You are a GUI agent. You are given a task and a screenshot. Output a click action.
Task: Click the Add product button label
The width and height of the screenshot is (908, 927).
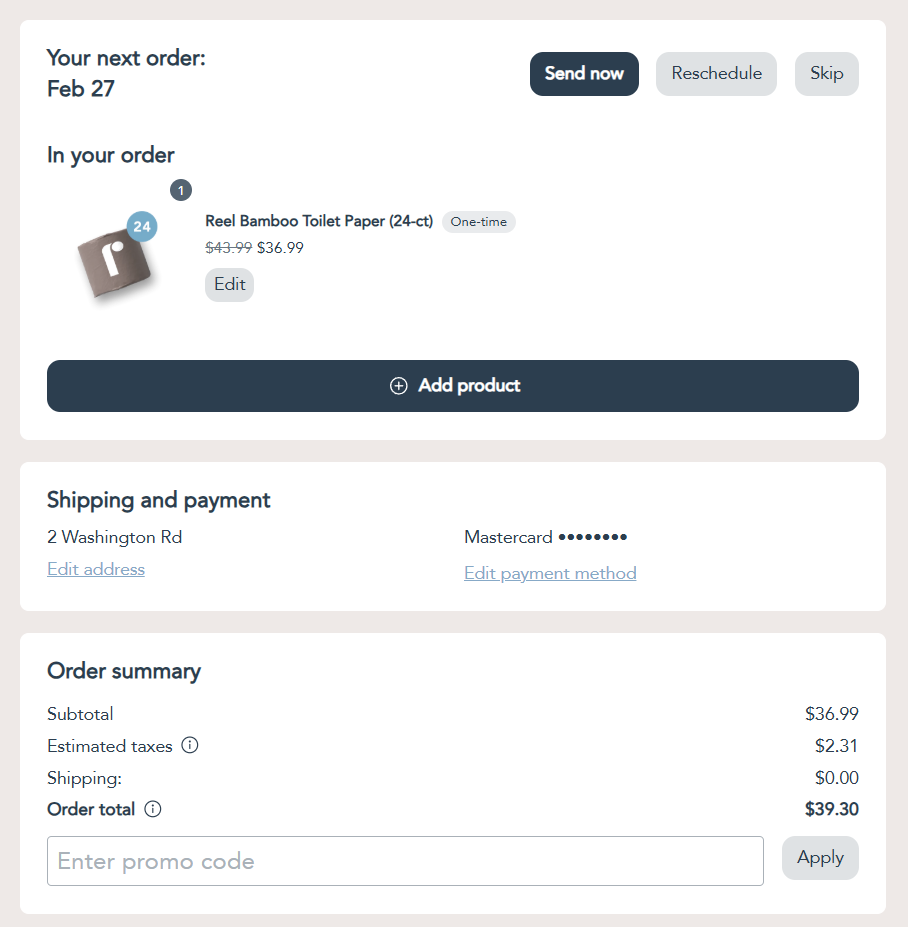coord(469,386)
